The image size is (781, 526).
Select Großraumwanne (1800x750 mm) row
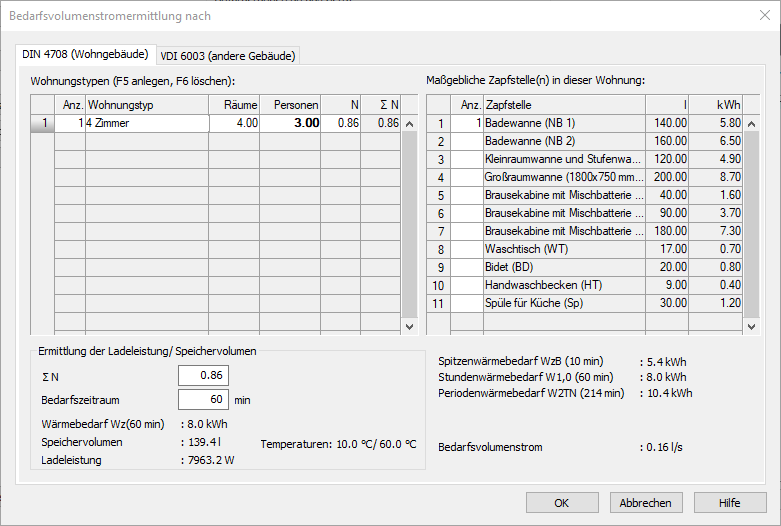click(584, 177)
